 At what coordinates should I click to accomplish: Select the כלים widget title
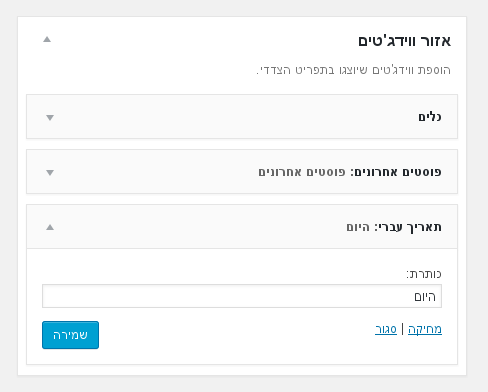tap(430, 117)
